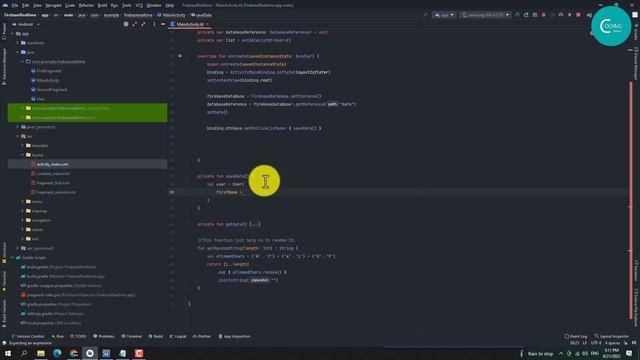The height and width of the screenshot is (360, 640).
Task: Click after 'firstName =' in the code editor
Action: pos(243,192)
